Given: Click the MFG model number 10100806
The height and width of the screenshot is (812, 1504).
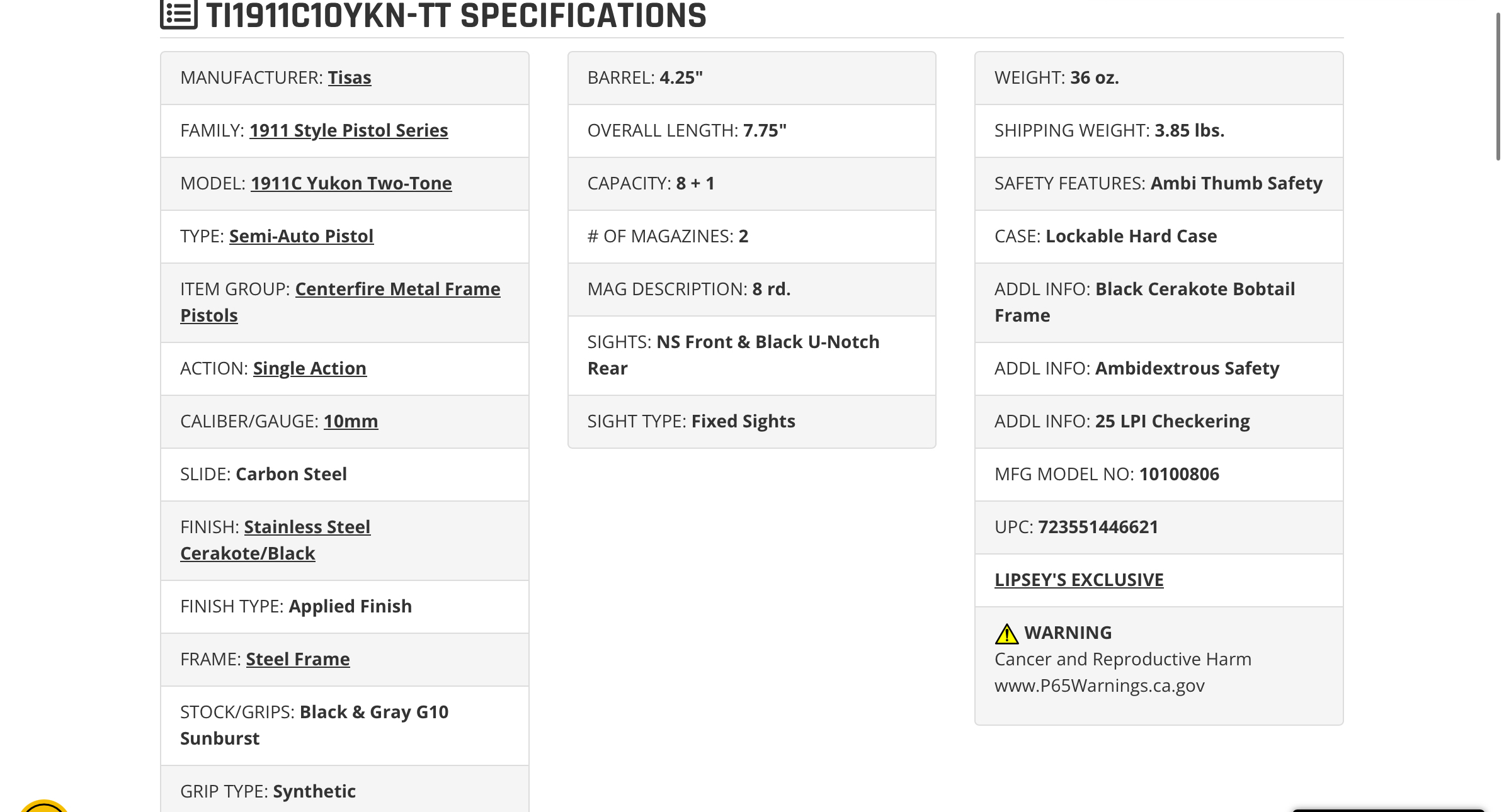Looking at the screenshot, I should click(x=1179, y=474).
